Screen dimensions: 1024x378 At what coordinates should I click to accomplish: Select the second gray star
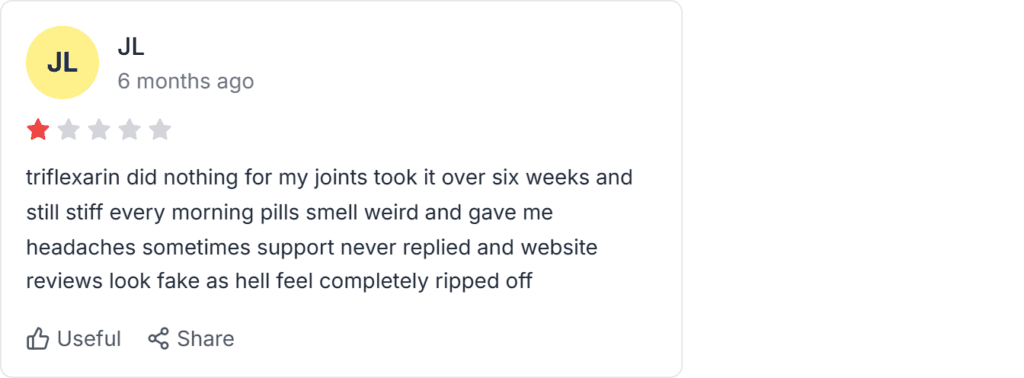(69, 130)
